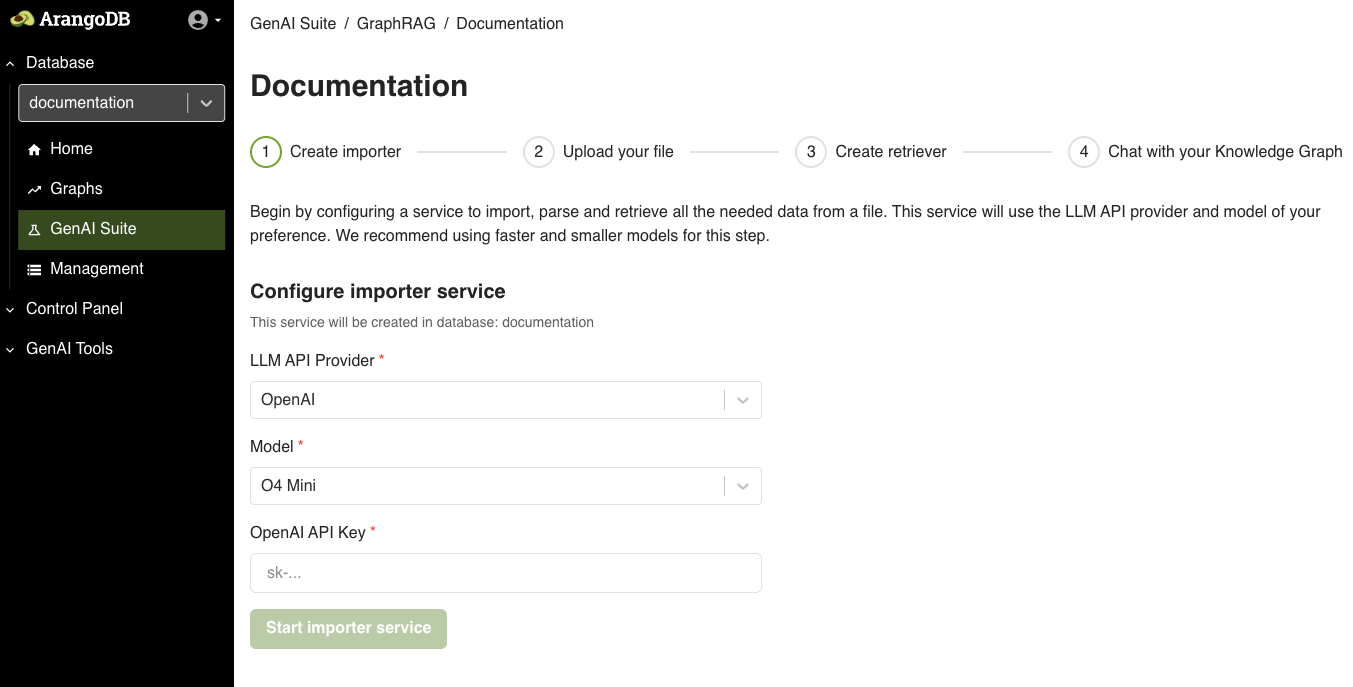Click the Home house icon
1353x687 pixels.
click(x=34, y=149)
